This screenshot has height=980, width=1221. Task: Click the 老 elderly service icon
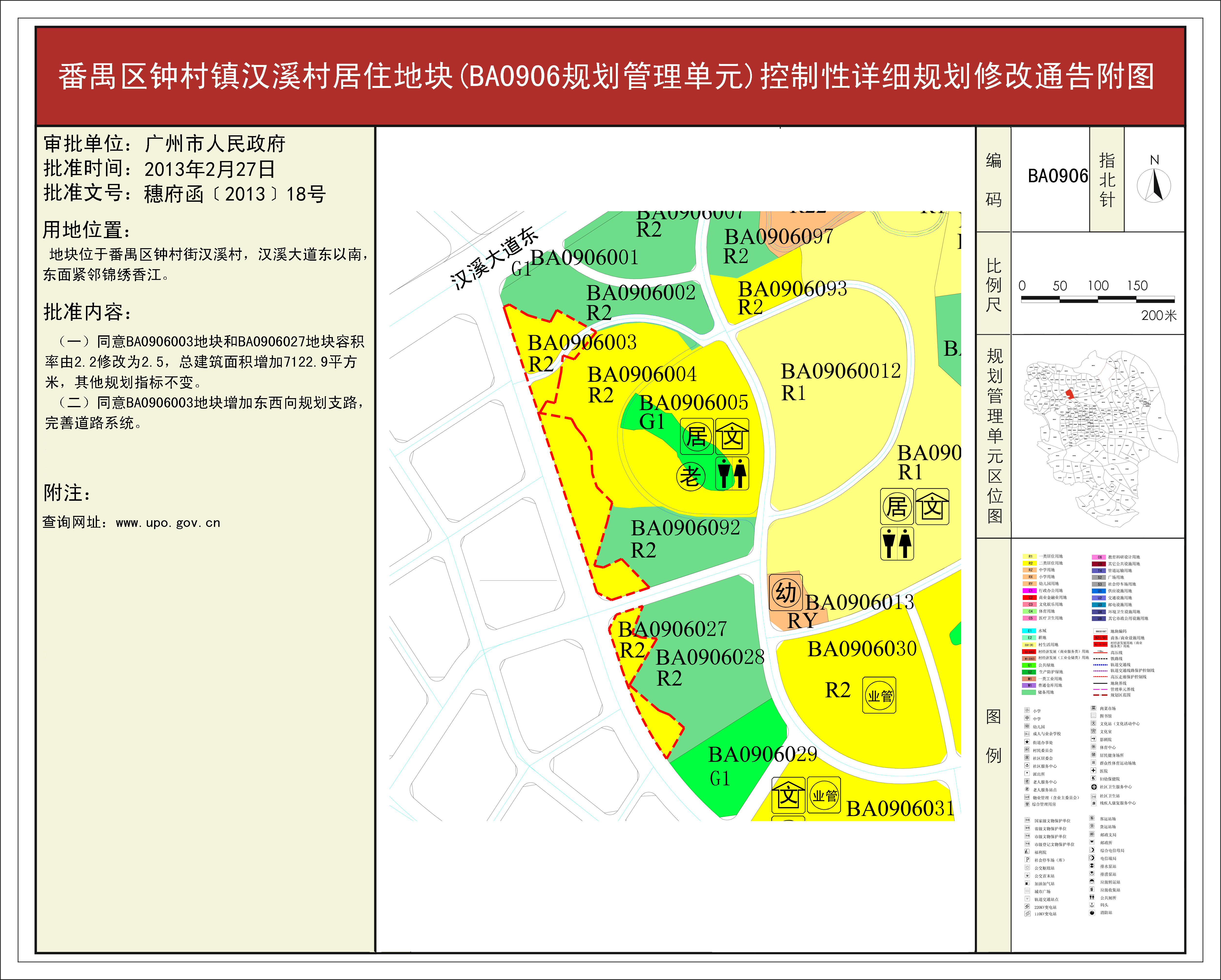click(690, 476)
